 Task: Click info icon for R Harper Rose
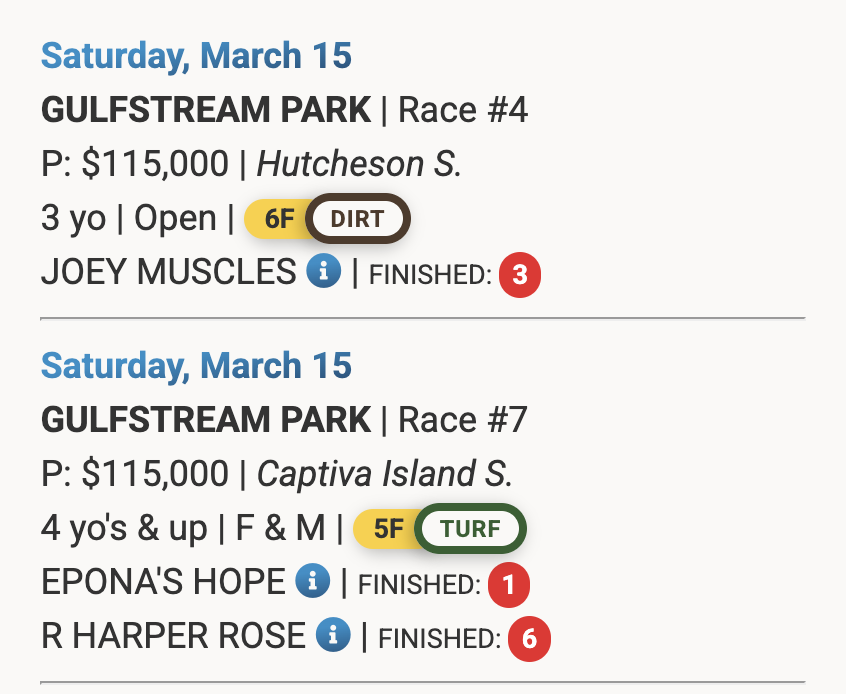[333, 634]
